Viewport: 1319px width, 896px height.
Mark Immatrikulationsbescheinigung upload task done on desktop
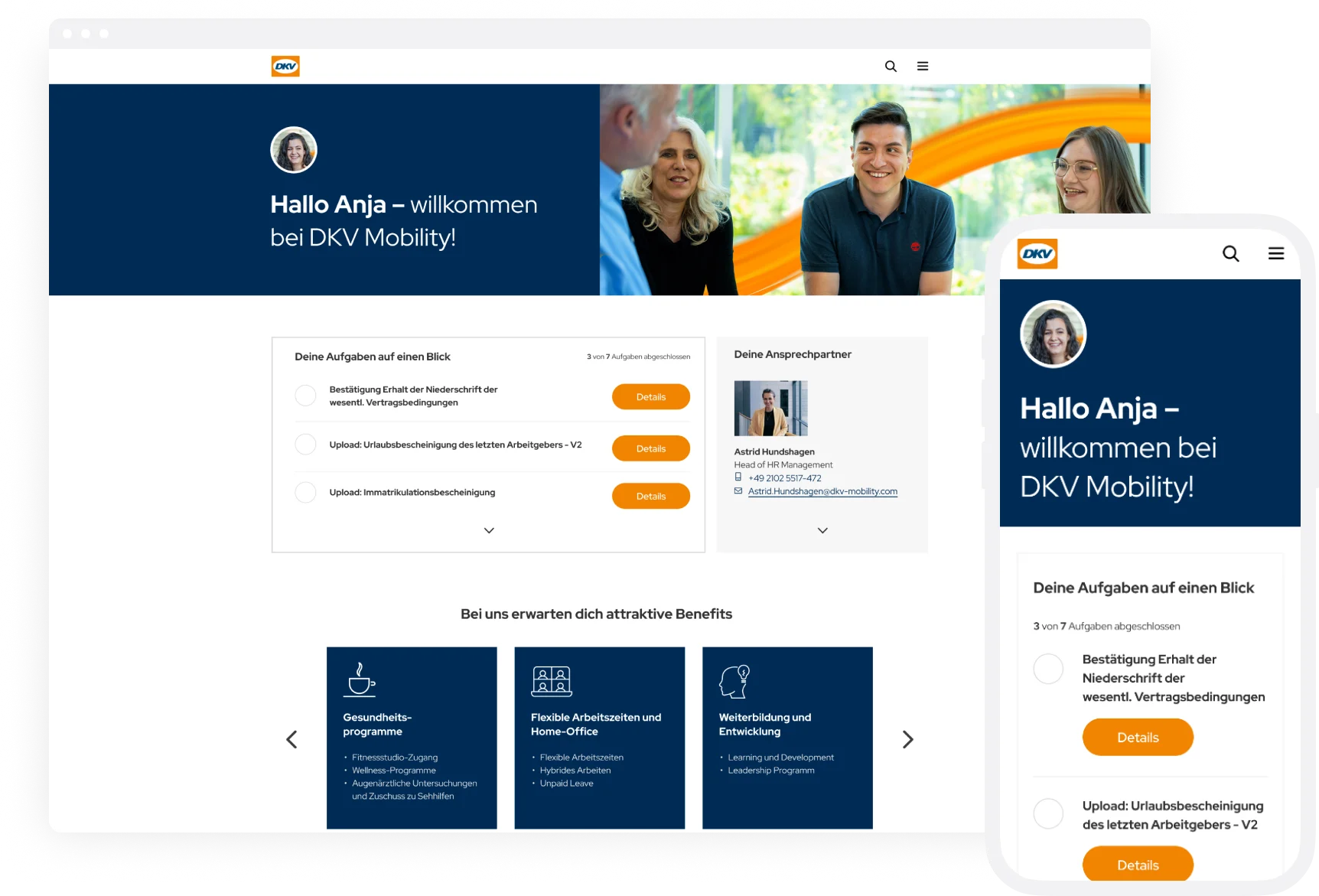[305, 492]
